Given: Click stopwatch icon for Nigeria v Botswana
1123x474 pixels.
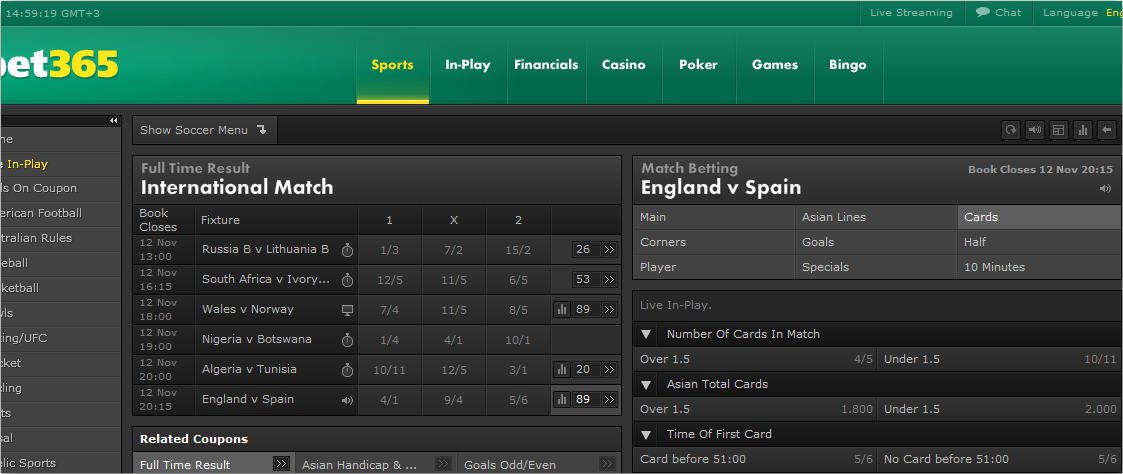Looking at the screenshot, I should [x=347, y=340].
